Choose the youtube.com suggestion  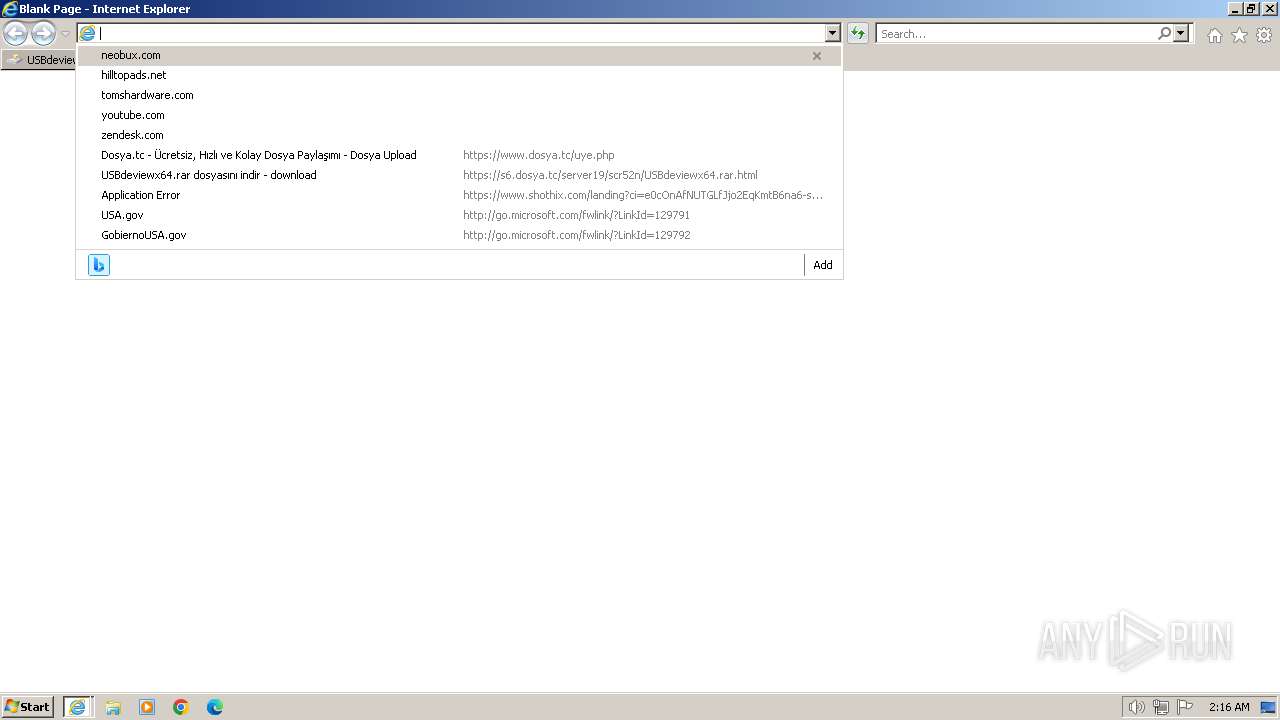pyautogui.click(x=459, y=115)
